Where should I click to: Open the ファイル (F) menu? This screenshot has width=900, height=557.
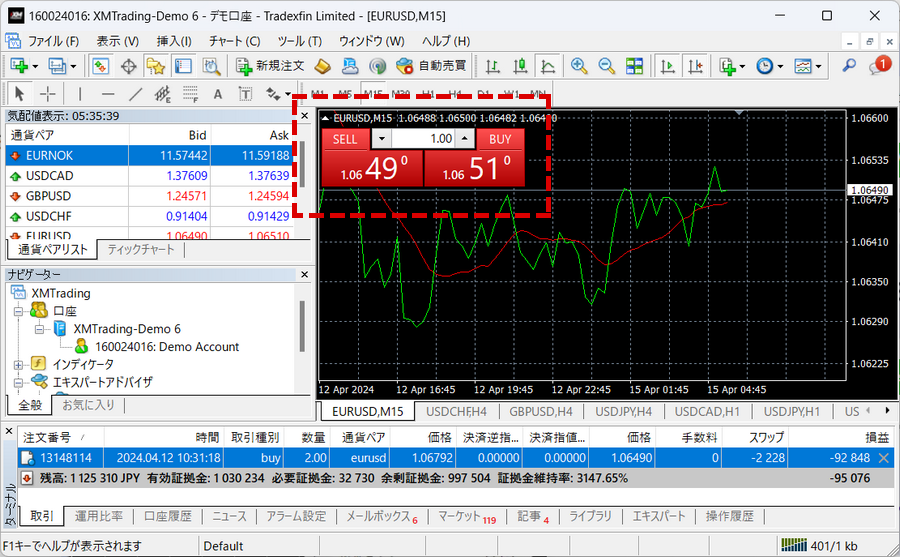(53, 41)
